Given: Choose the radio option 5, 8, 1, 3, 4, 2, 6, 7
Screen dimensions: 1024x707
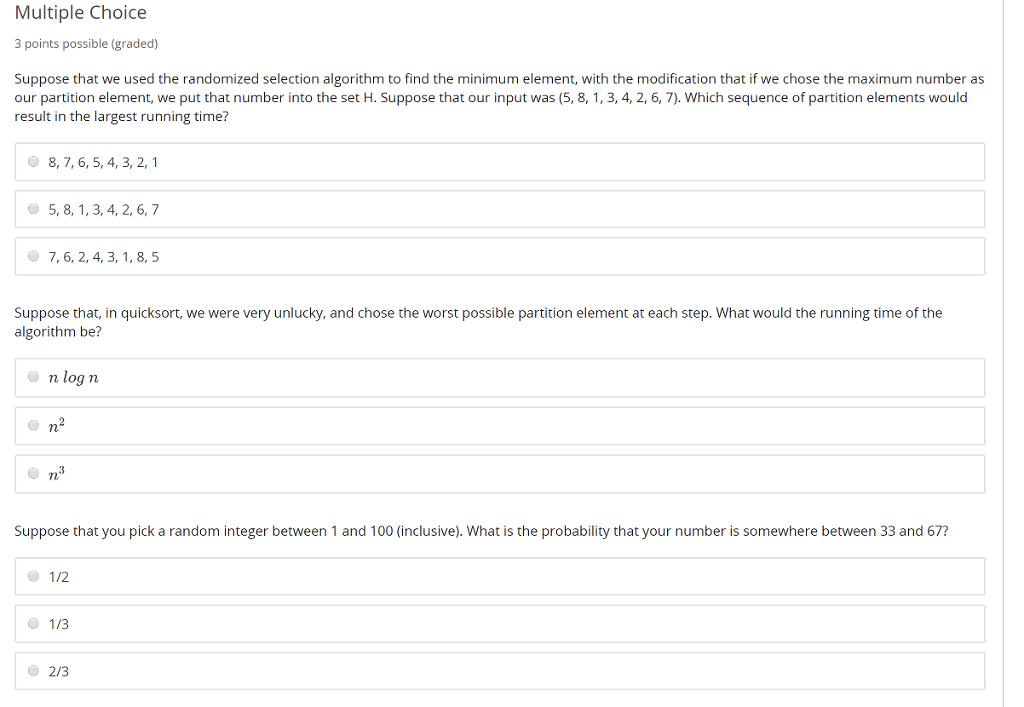Looking at the screenshot, I should click(34, 209).
